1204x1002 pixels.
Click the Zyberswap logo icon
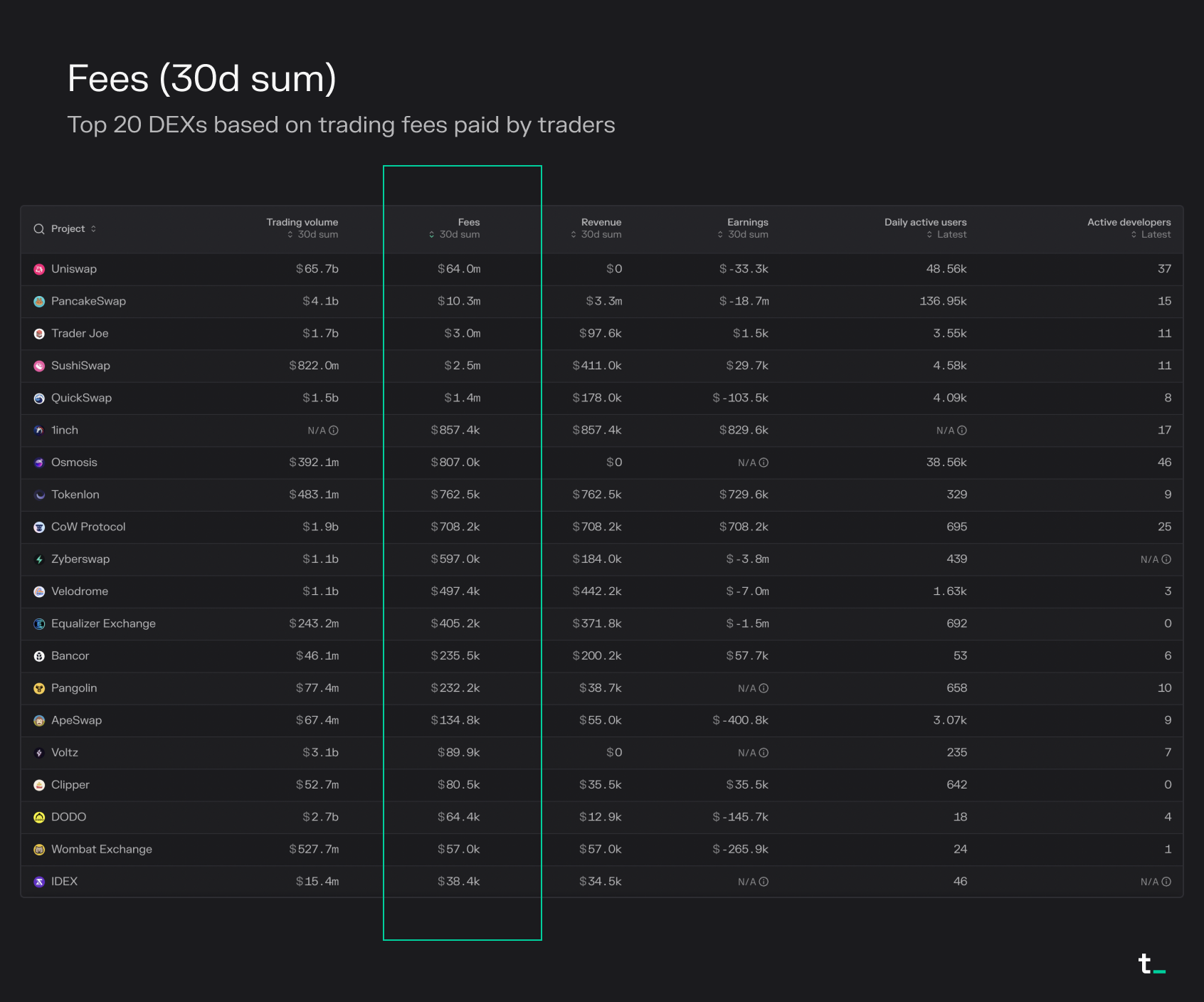[x=39, y=559]
